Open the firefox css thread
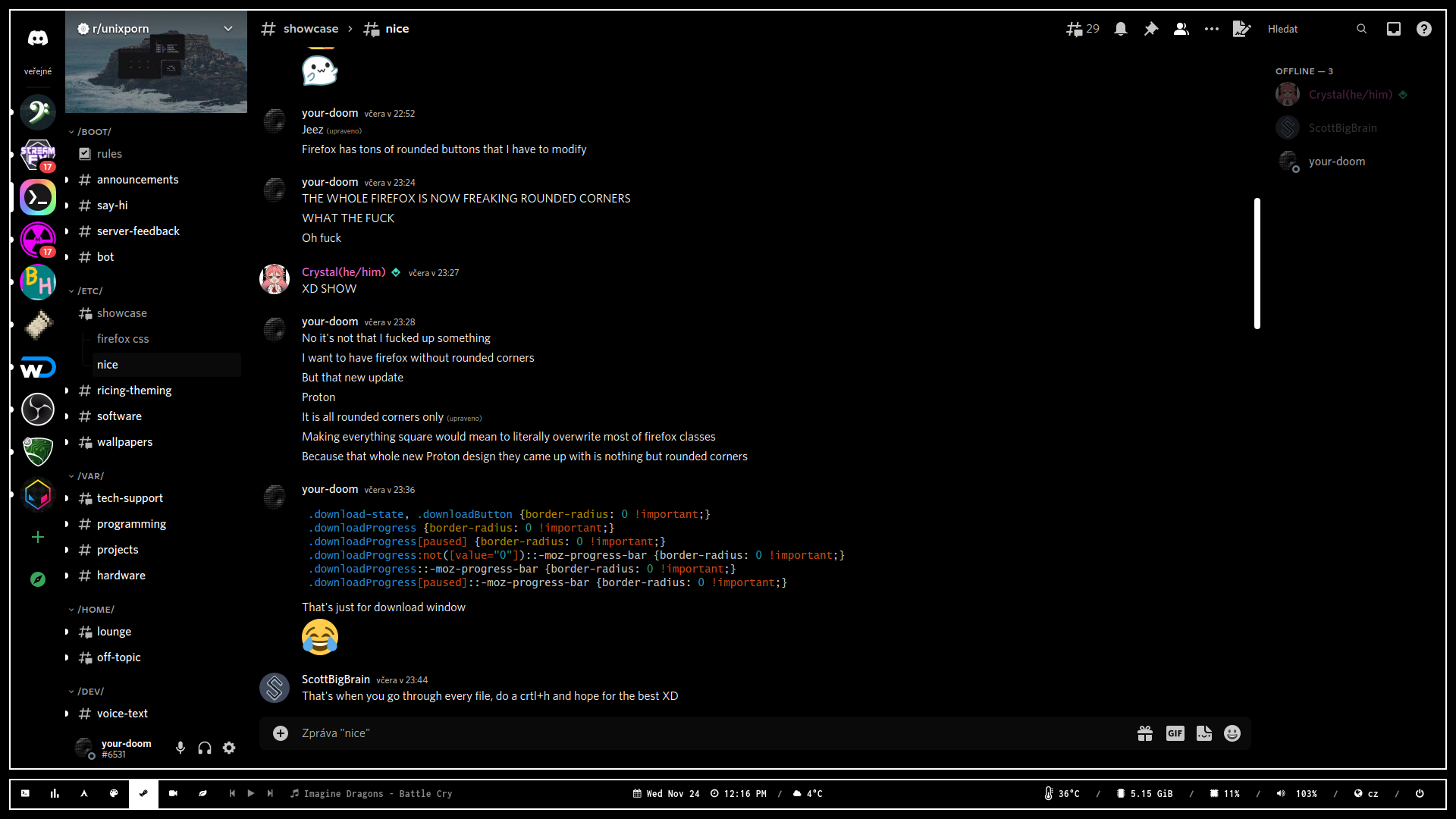Screen dimensions: 1456x819 click(x=123, y=339)
